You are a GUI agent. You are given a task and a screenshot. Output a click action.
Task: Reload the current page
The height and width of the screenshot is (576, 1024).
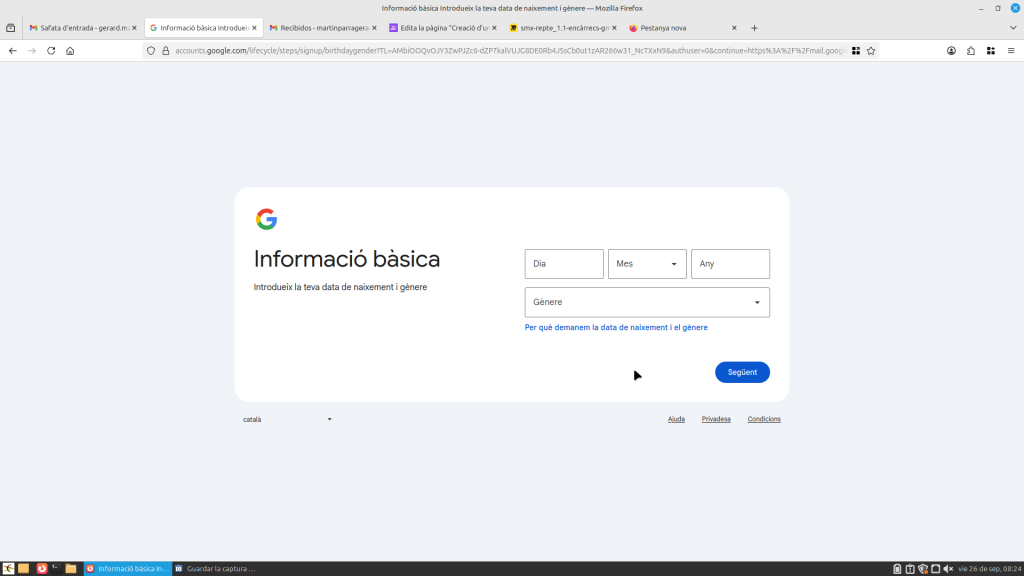[x=51, y=50]
